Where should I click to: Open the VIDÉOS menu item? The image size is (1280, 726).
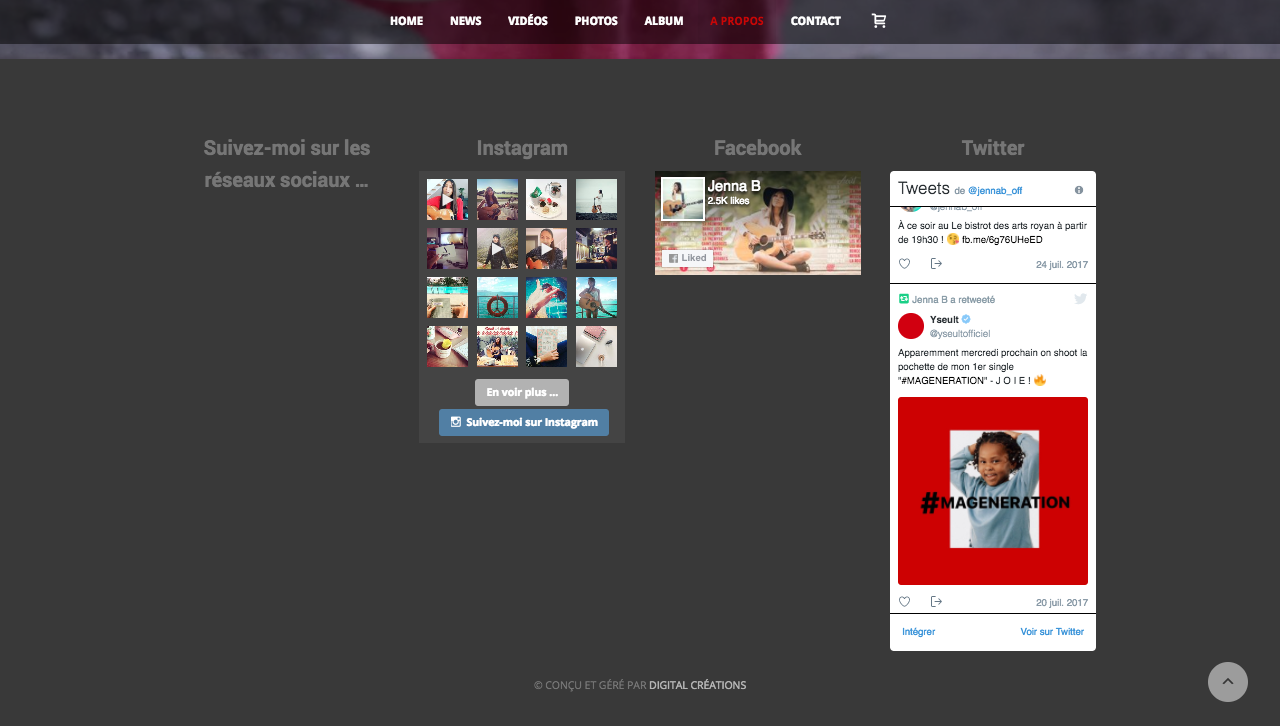click(527, 21)
